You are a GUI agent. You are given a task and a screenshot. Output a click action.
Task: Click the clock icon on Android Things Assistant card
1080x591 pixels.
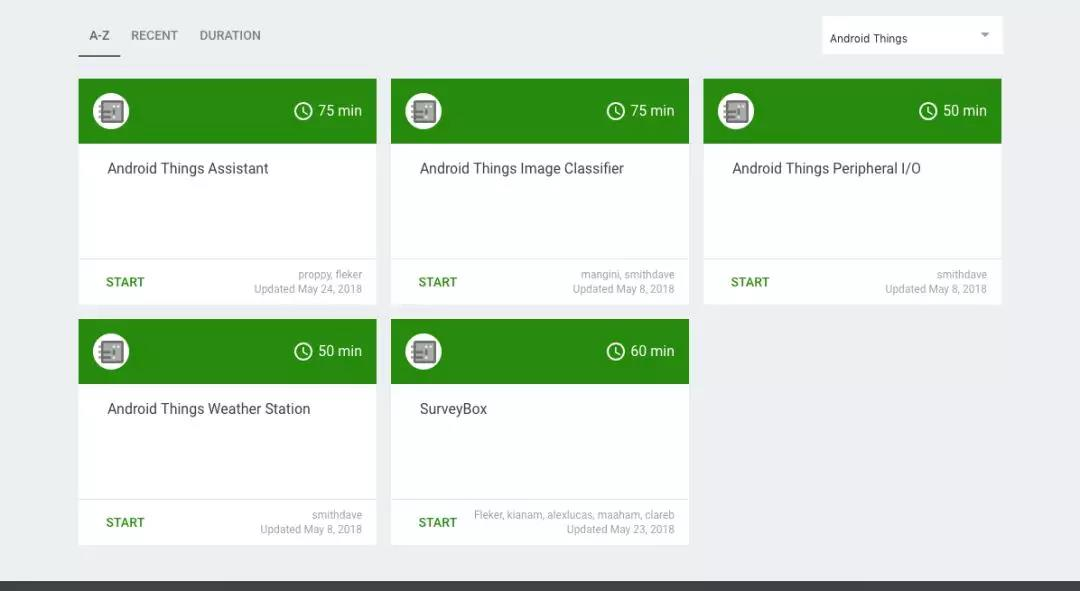(303, 111)
